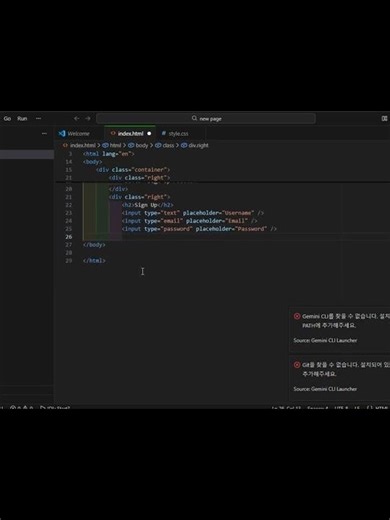
Task: Click the Password input code line
Action: click(x=199, y=229)
